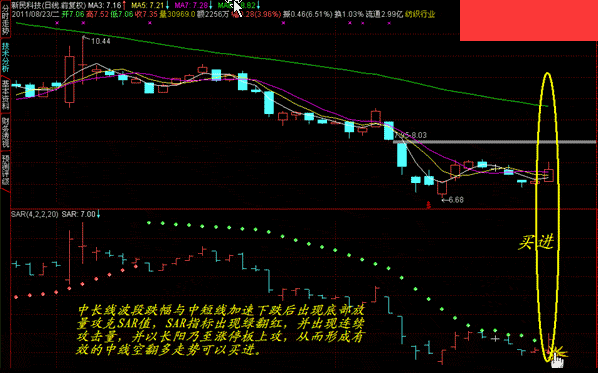Select the 10.44 high price label
This screenshot has width=598, height=373.
coord(101,41)
